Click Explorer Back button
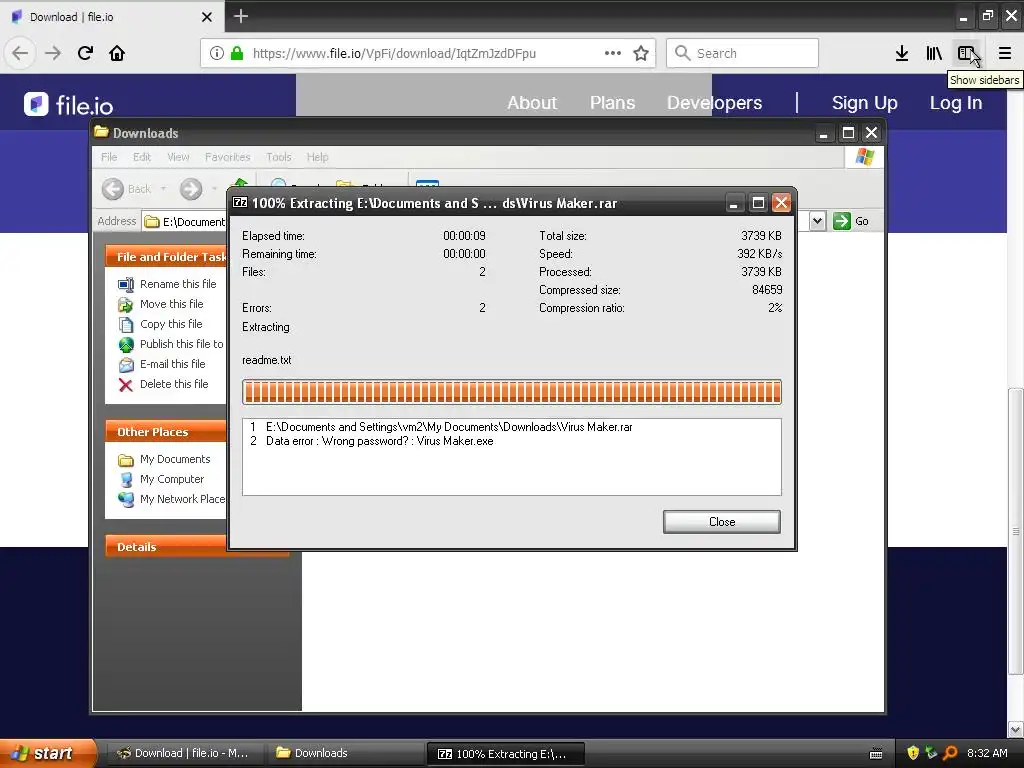Image resolution: width=1024 pixels, height=768 pixels. pos(127,189)
